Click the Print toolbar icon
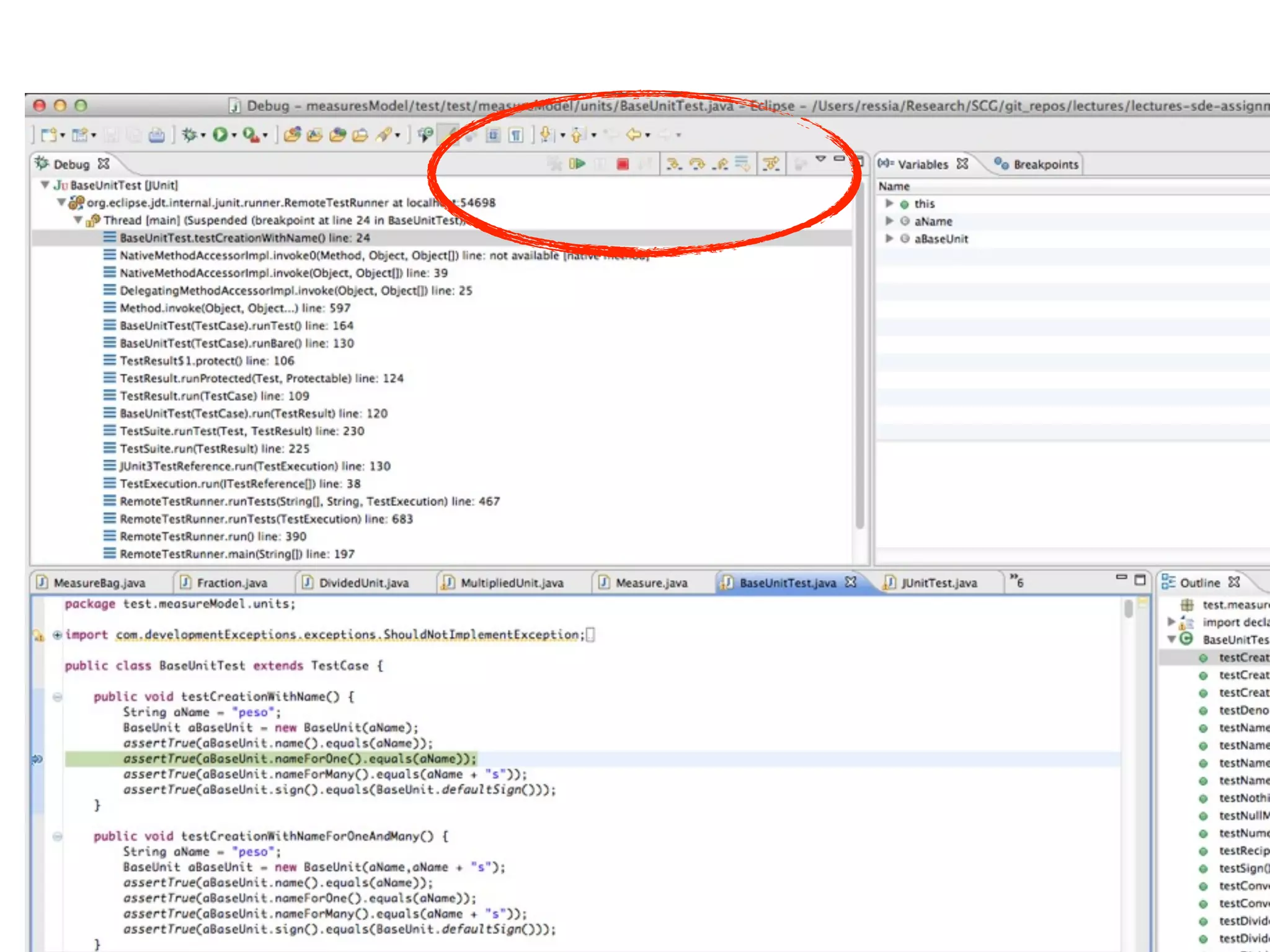 (157, 134)
